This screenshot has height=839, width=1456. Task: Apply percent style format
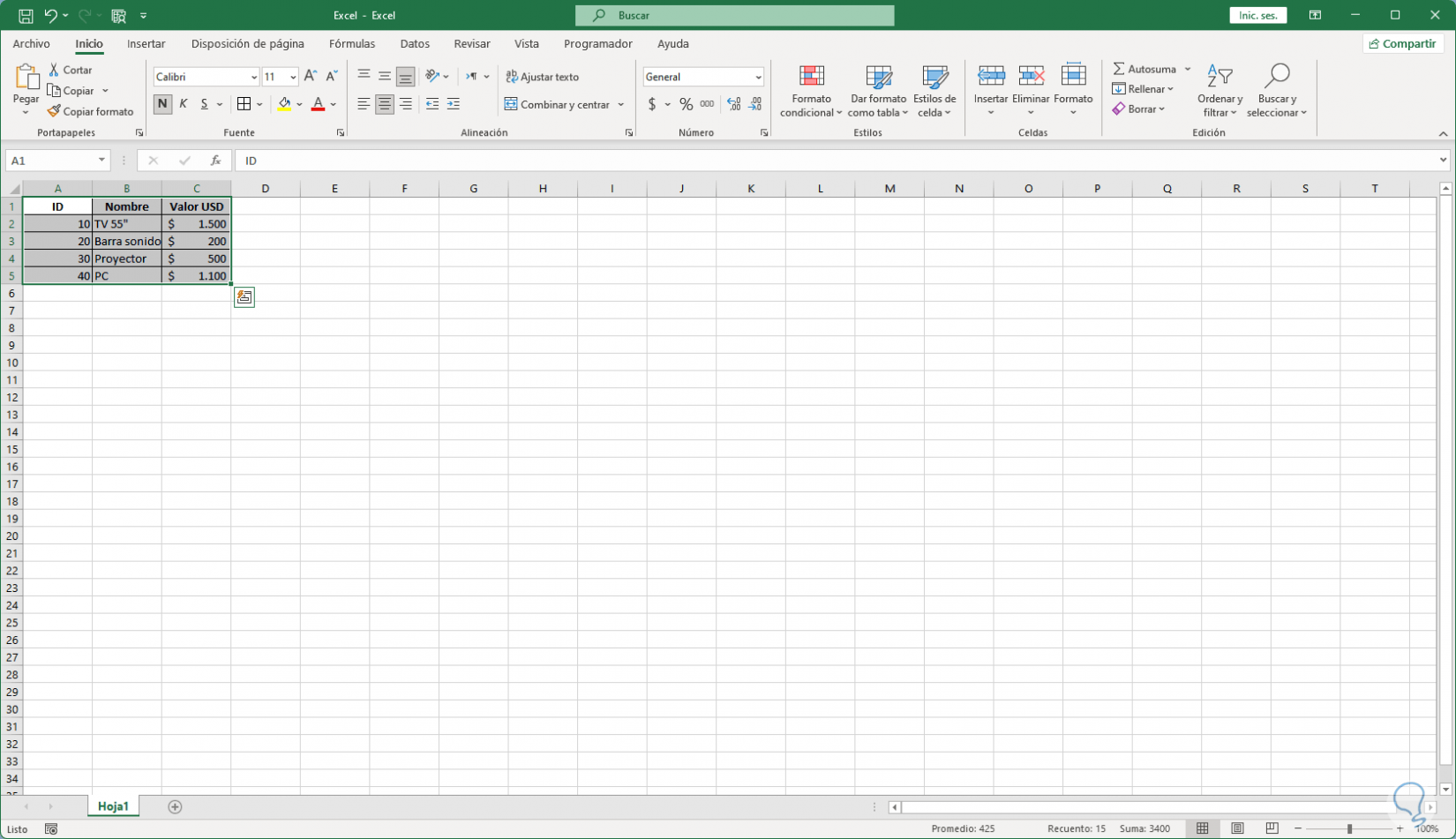686,104
